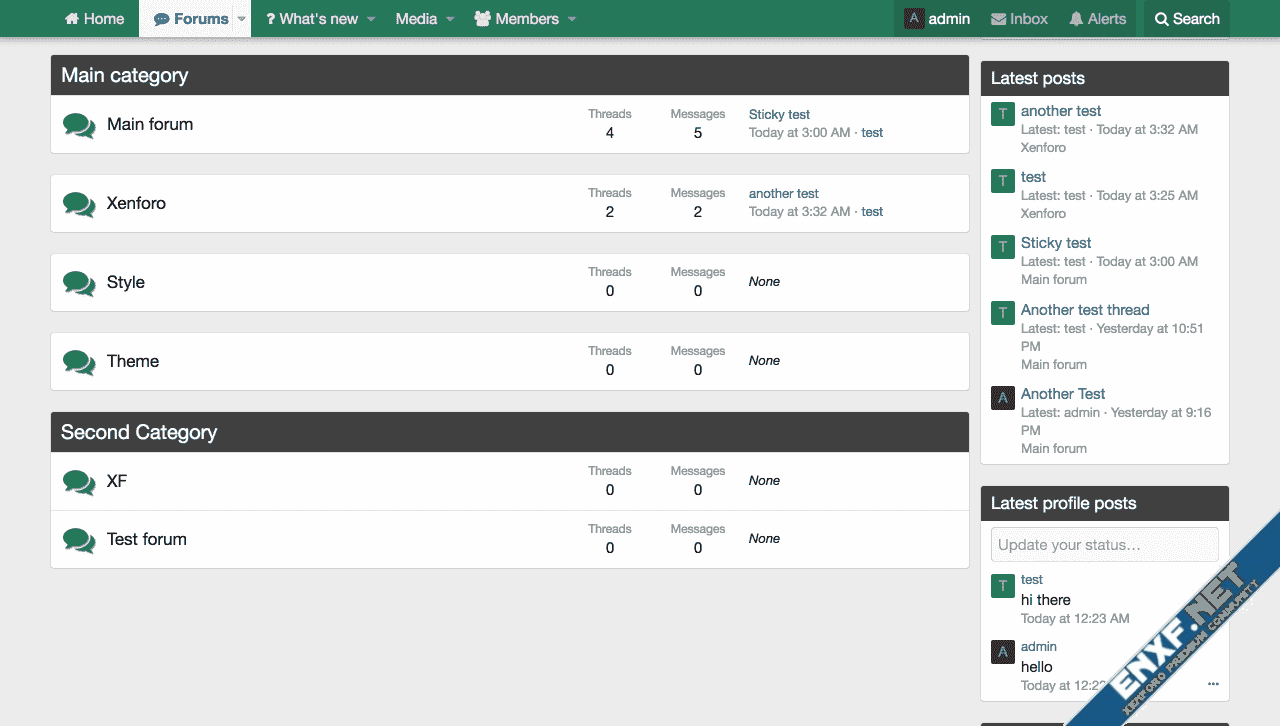The width and height of the screenshot is (1280, 726).
Task: Open the Search button
Action: pyautogui.click(x=1187, y=19)
